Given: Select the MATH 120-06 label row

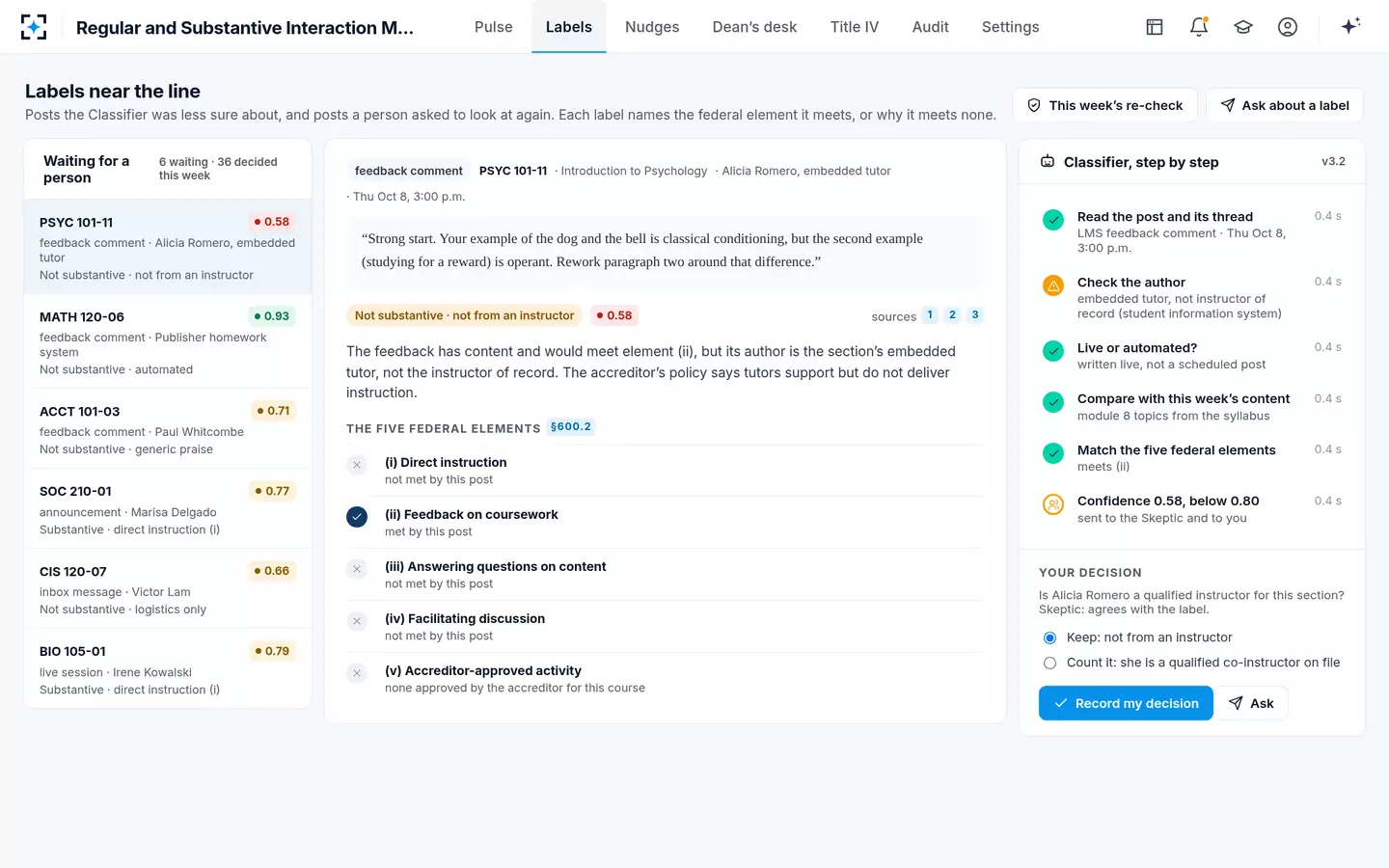Looking at the screenshot, I should pyautogui.click(x=168, y=341).
